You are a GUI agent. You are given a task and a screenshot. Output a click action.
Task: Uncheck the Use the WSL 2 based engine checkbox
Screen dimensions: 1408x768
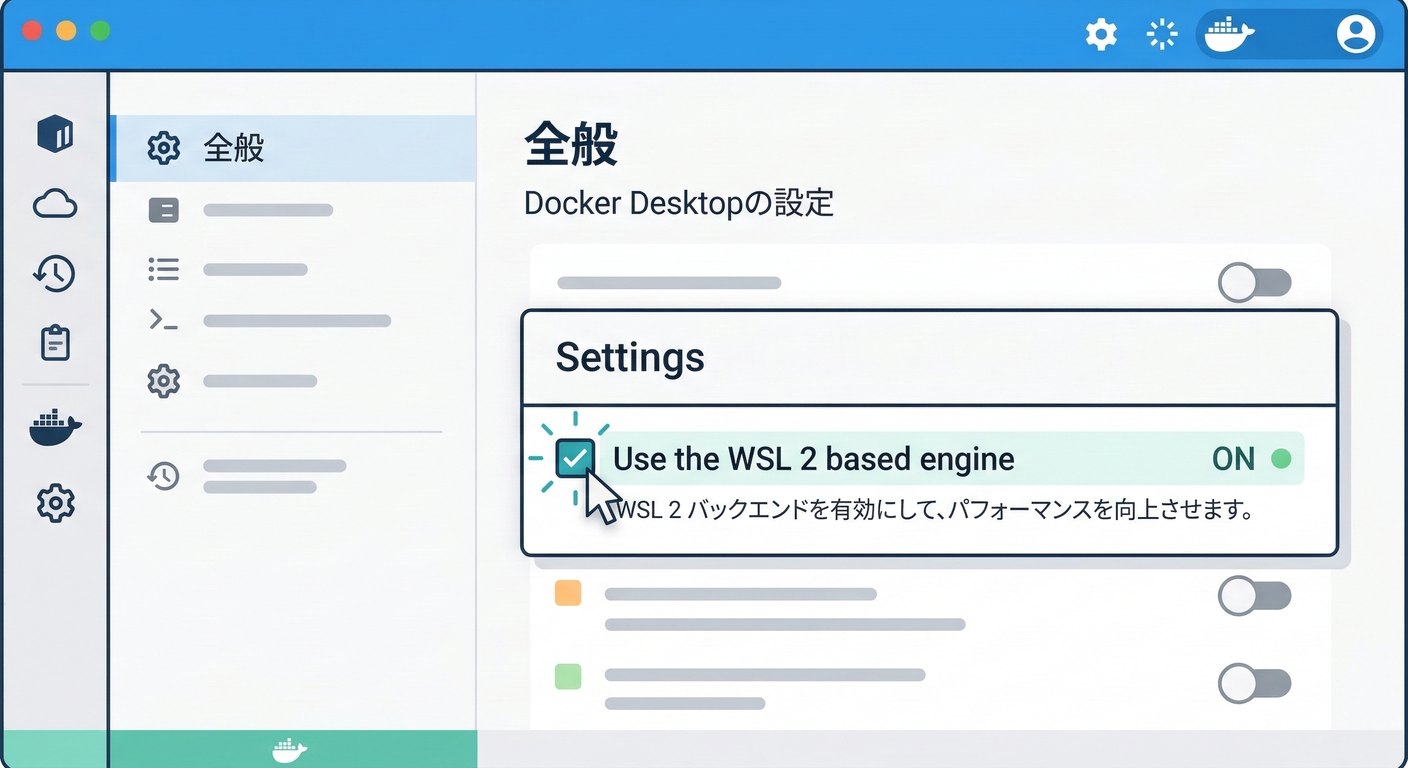(x=577, y=457)
